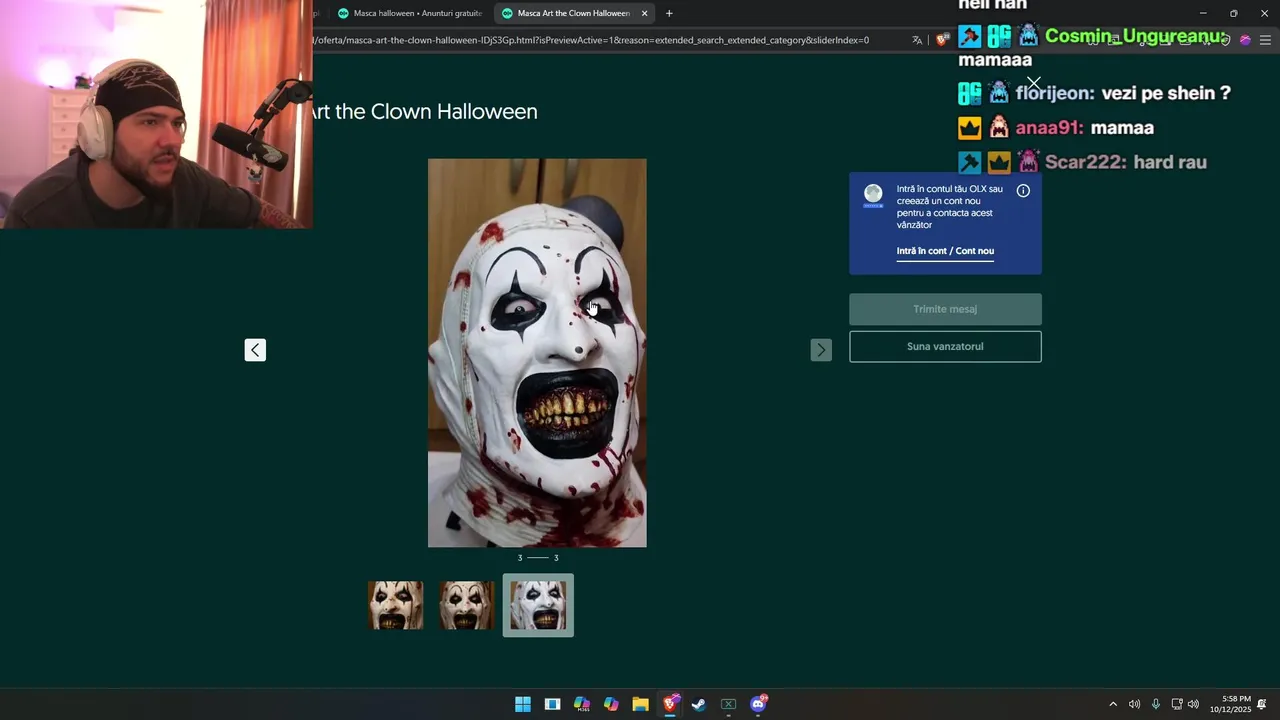
Task: Expand the hidden system tray icons
Action: tap(1113, 704)
